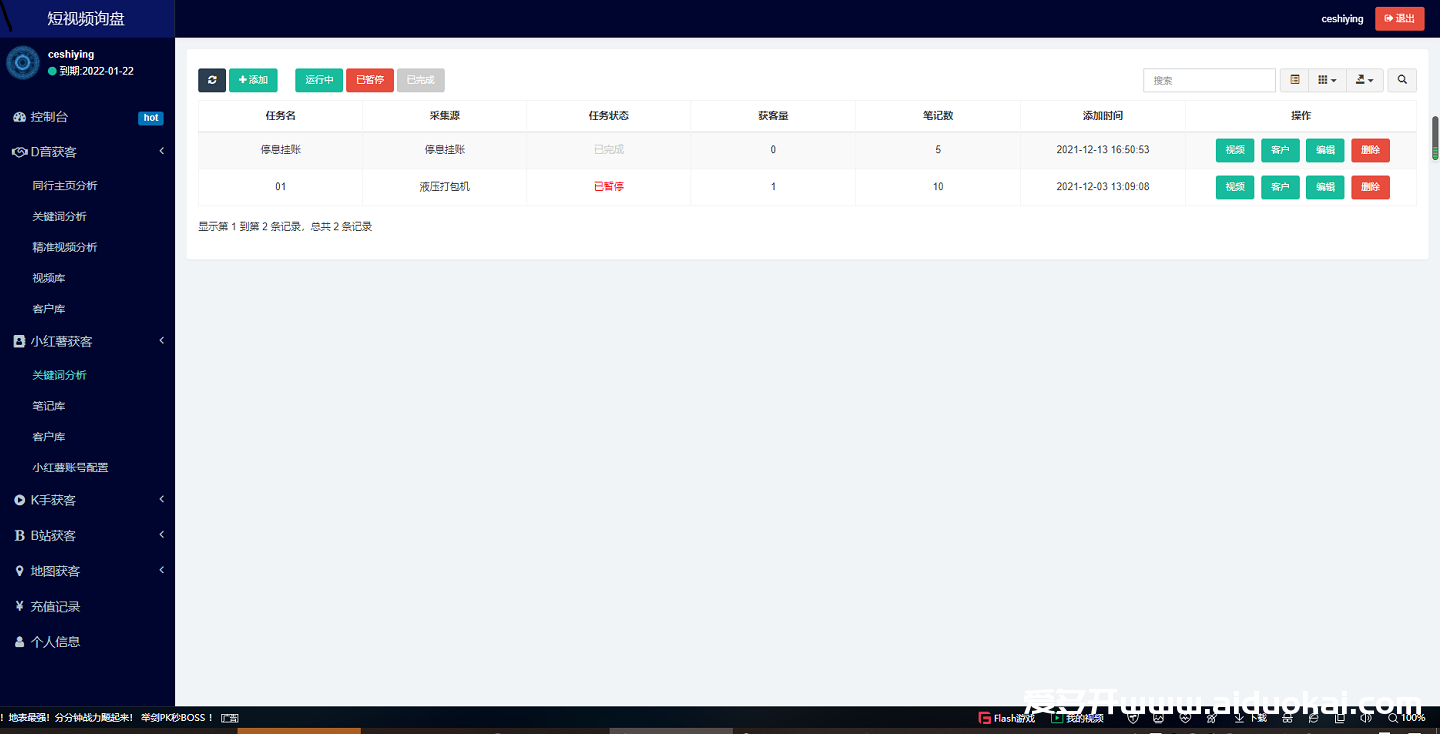Screen dimensions: 1440x734
Task: Expand the B站获客 menu chevron
Action: 162,535
